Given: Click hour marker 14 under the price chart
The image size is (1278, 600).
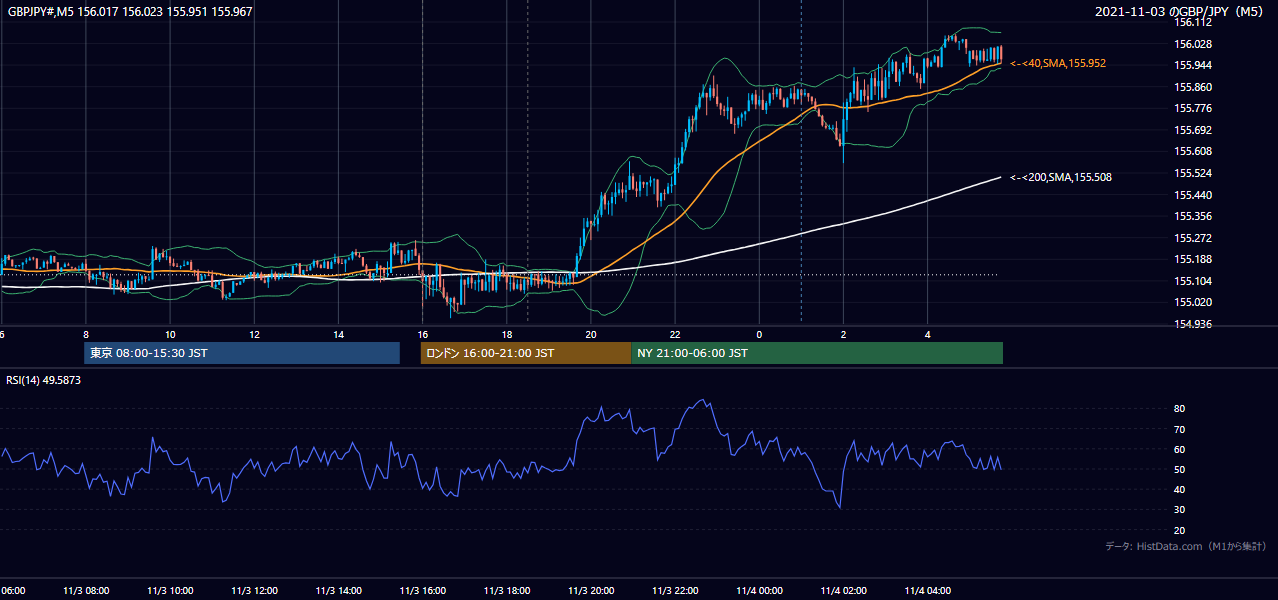Looking at the screenshot, I should 338,334.
